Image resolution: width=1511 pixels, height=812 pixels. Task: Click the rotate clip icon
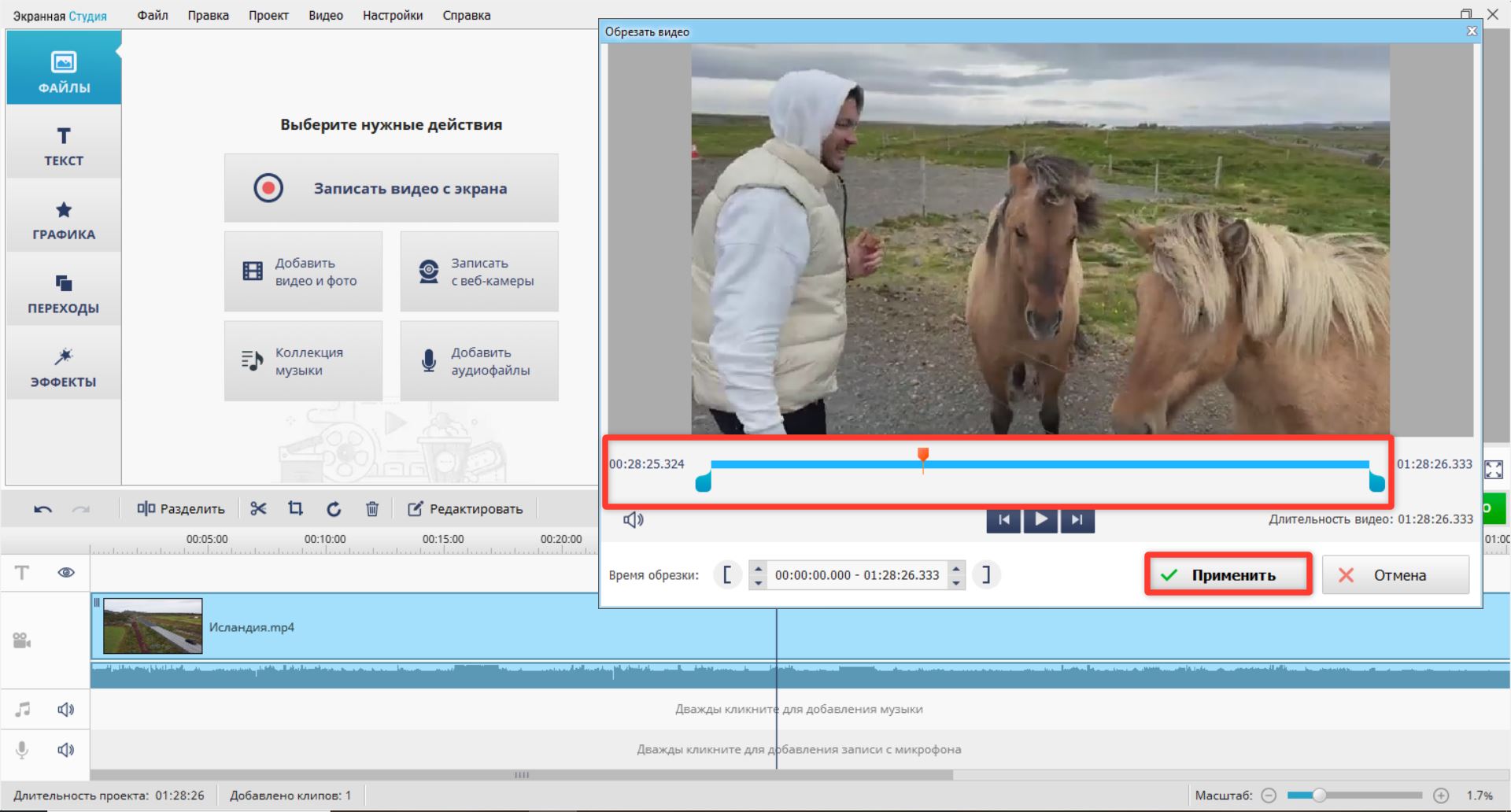[334, 509]
